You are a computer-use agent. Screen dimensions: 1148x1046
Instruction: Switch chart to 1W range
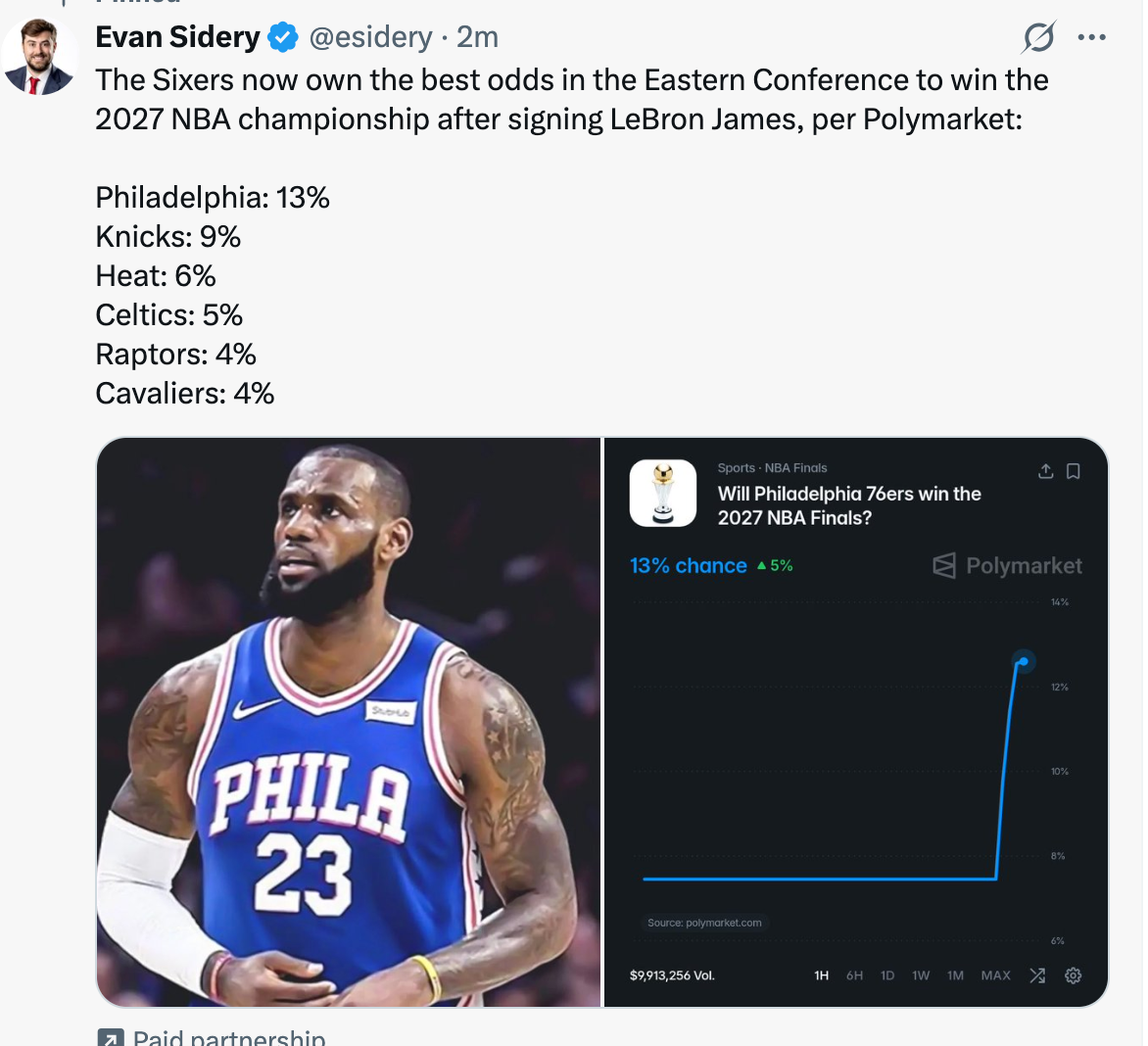tap(921, 975)
